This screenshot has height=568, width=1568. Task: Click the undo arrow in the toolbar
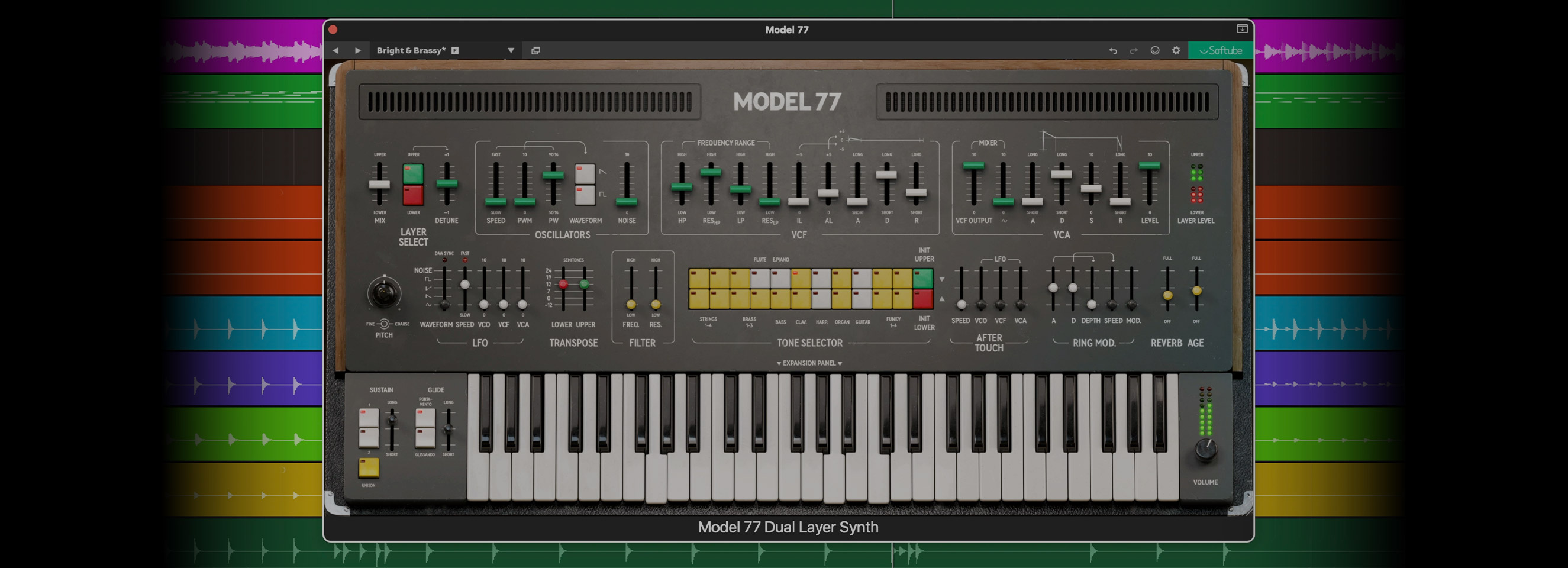[1113, 50]
